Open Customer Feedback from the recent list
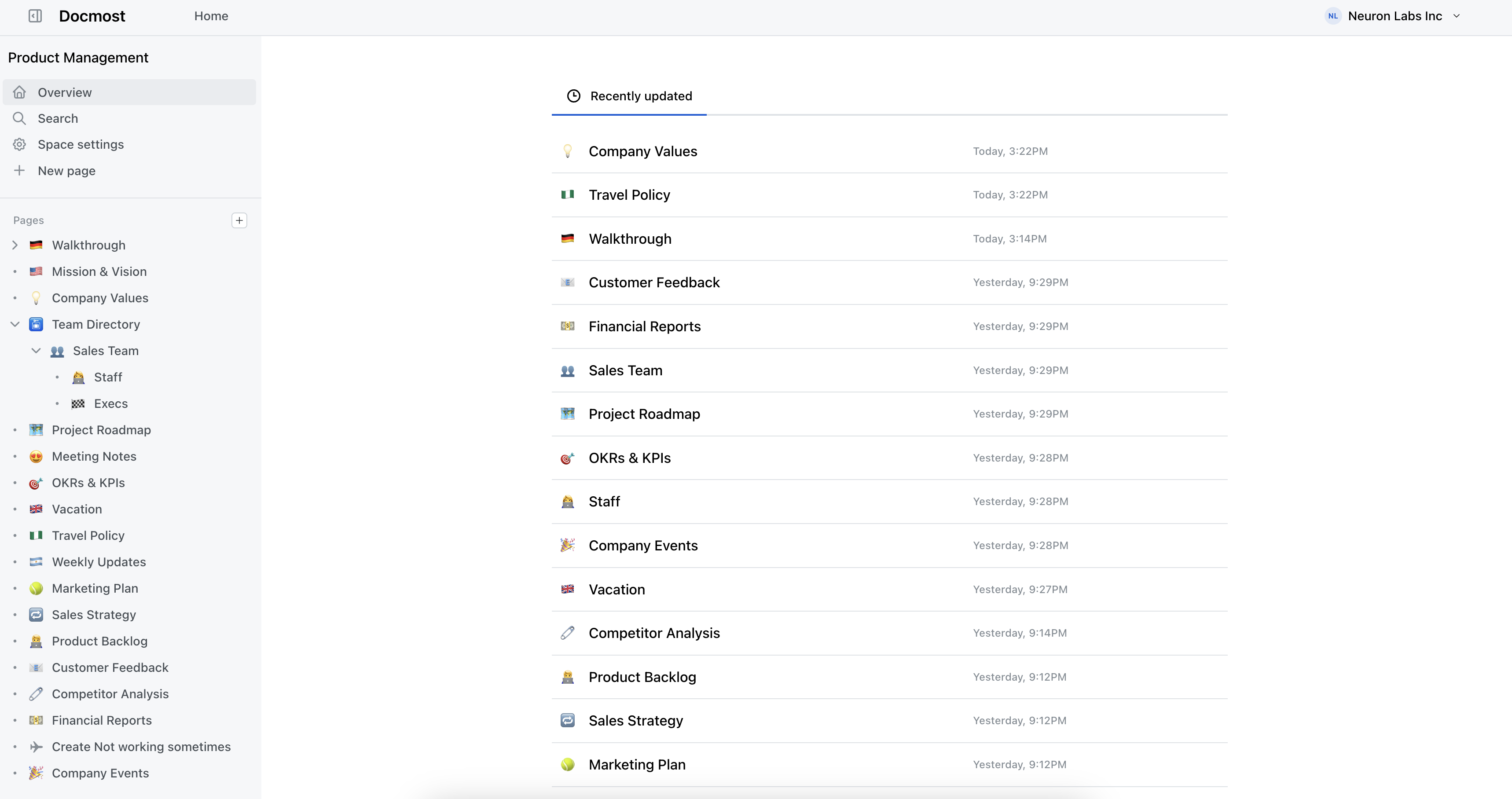Image resolution: width=1512 pixels, height=799 pixels. point(889,282)
